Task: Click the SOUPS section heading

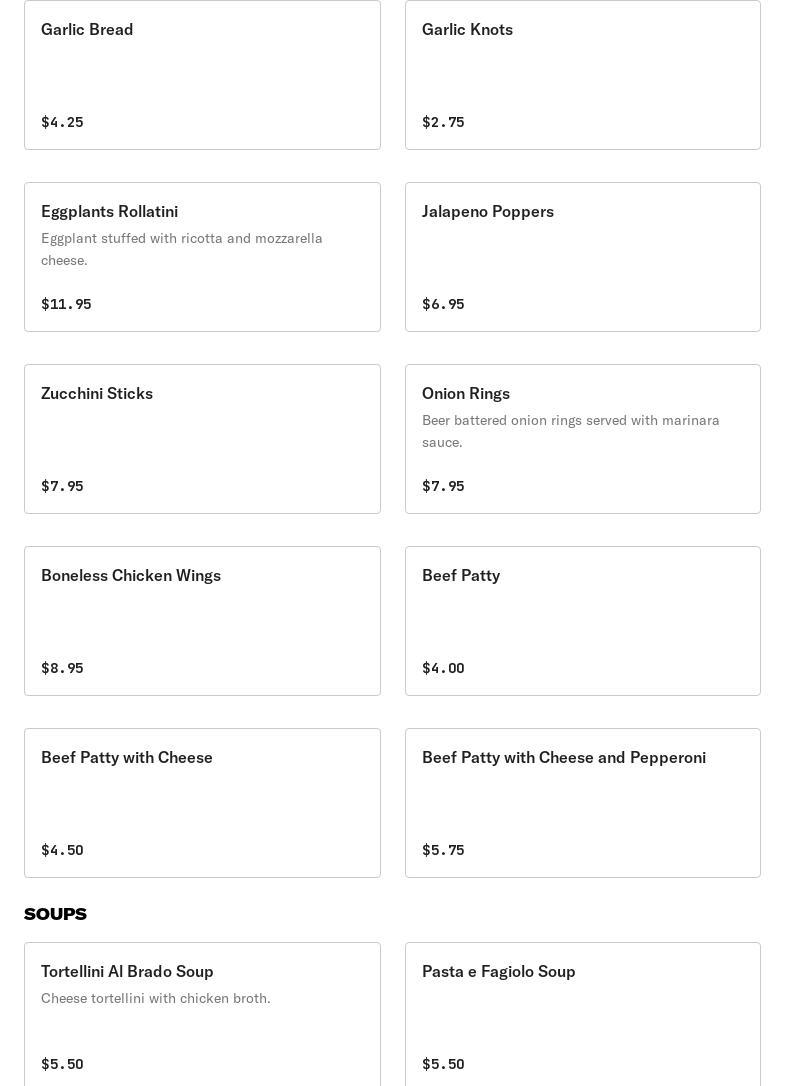Action: point(55,914)
